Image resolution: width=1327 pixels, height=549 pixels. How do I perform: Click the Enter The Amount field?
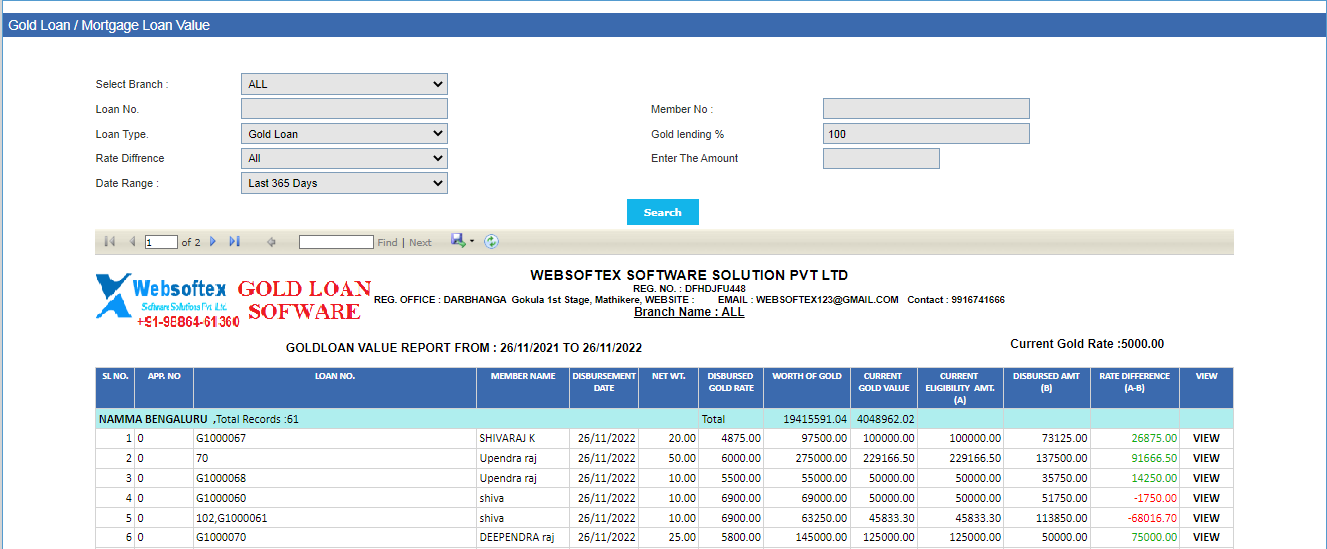(x=881, y=158)
